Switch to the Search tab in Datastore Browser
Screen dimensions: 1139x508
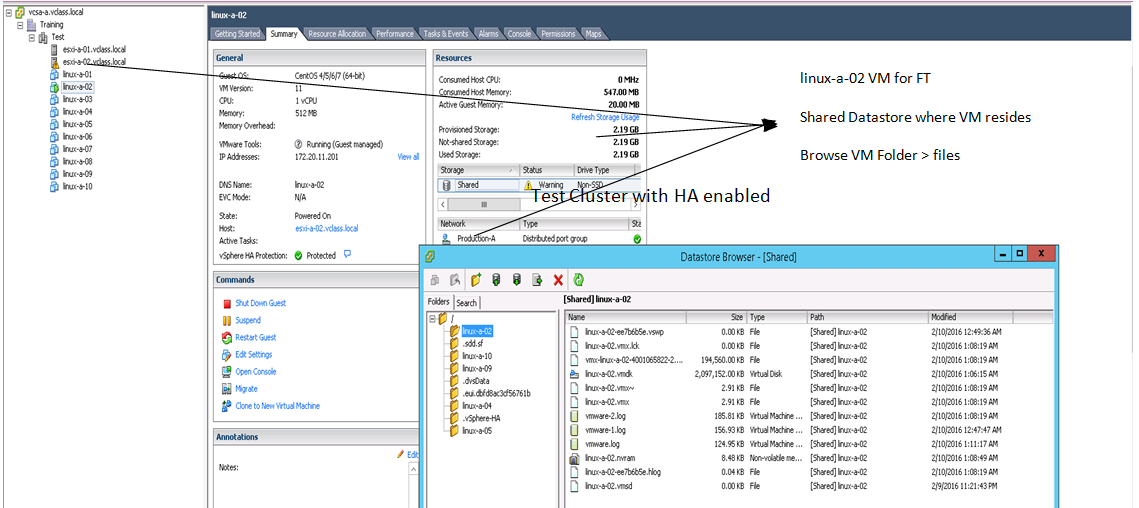click(x=466, y=302)
